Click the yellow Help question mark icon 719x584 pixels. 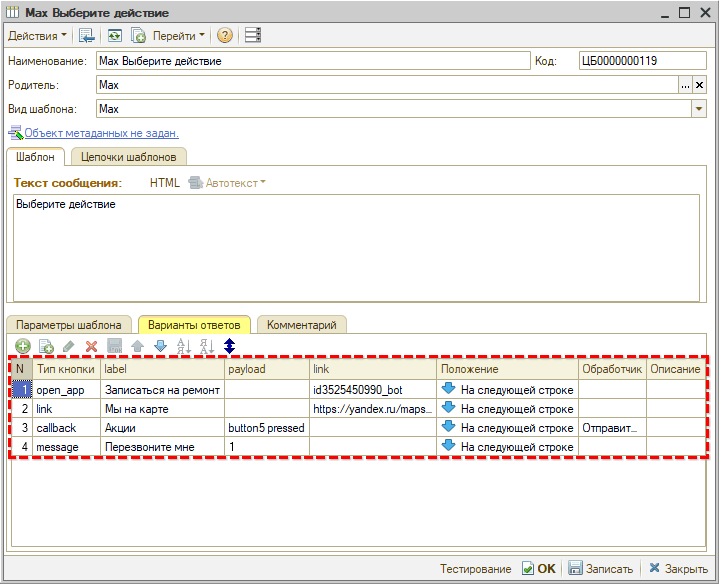pos(225,36)
